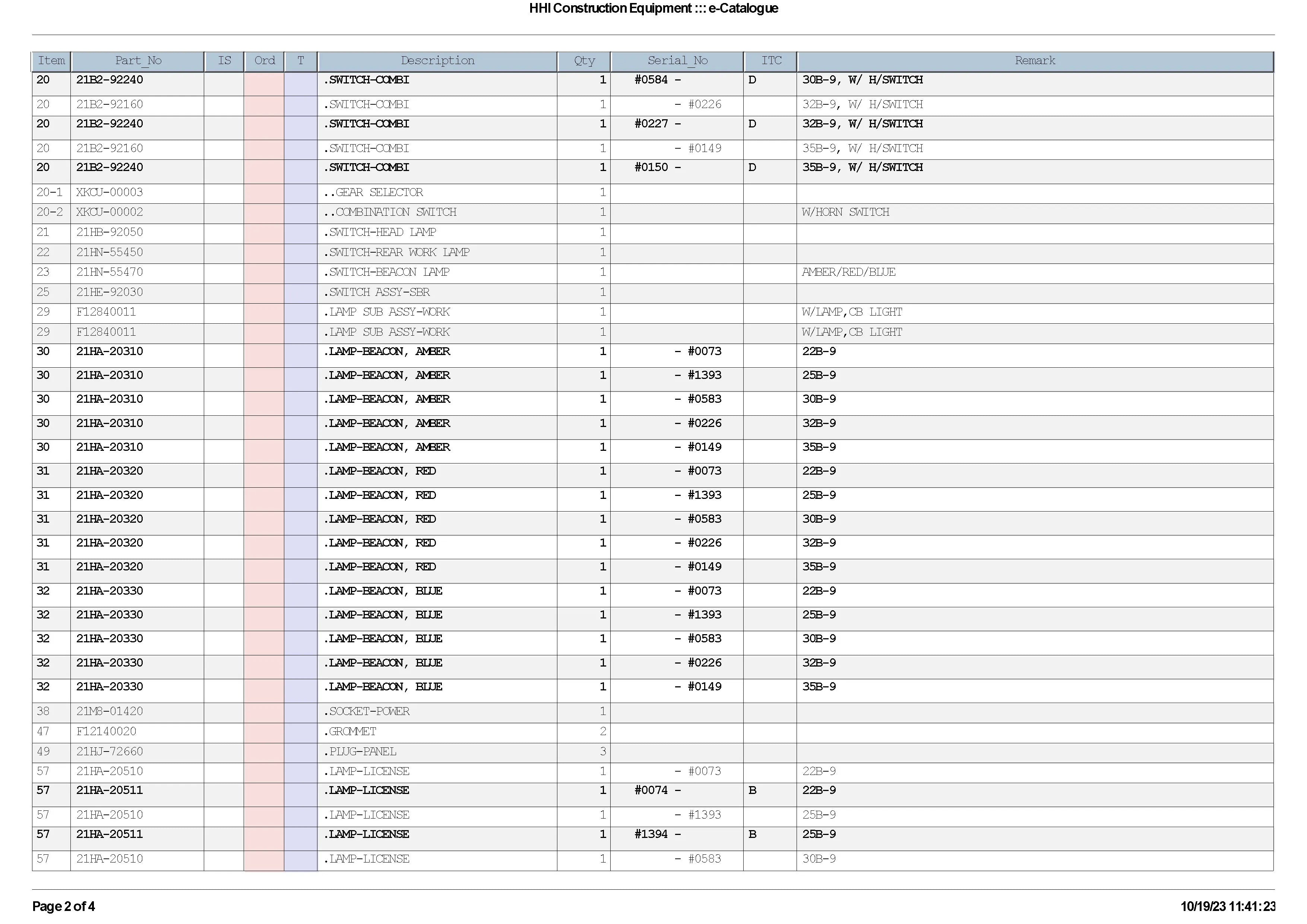Click remark 30B-9, W/ H/SWITCH
Viewport: 1307px width, 924px height.
click(863, 80)
